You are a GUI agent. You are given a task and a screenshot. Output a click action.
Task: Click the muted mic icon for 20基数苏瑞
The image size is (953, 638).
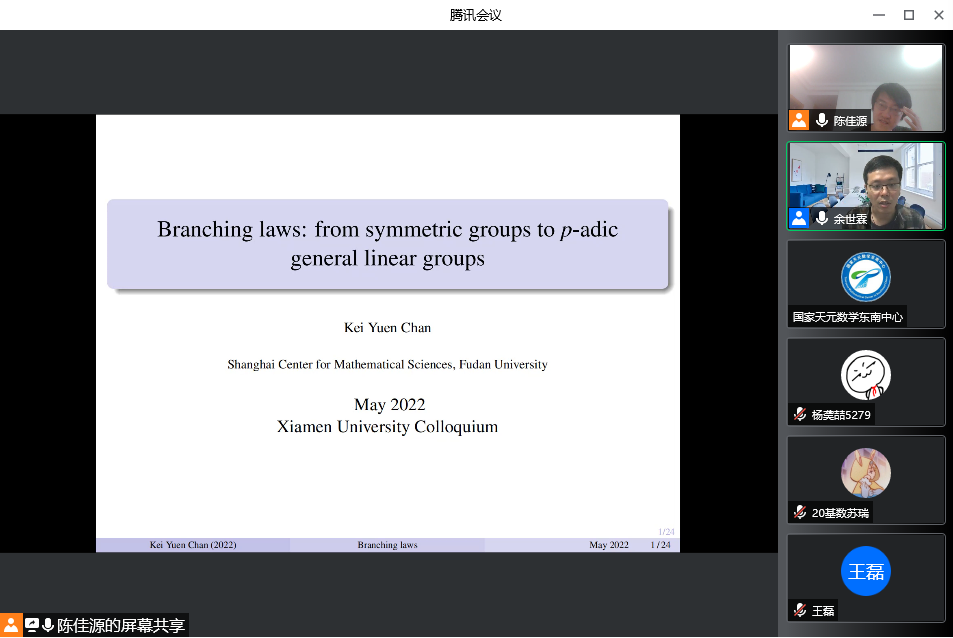click(800, 512)
